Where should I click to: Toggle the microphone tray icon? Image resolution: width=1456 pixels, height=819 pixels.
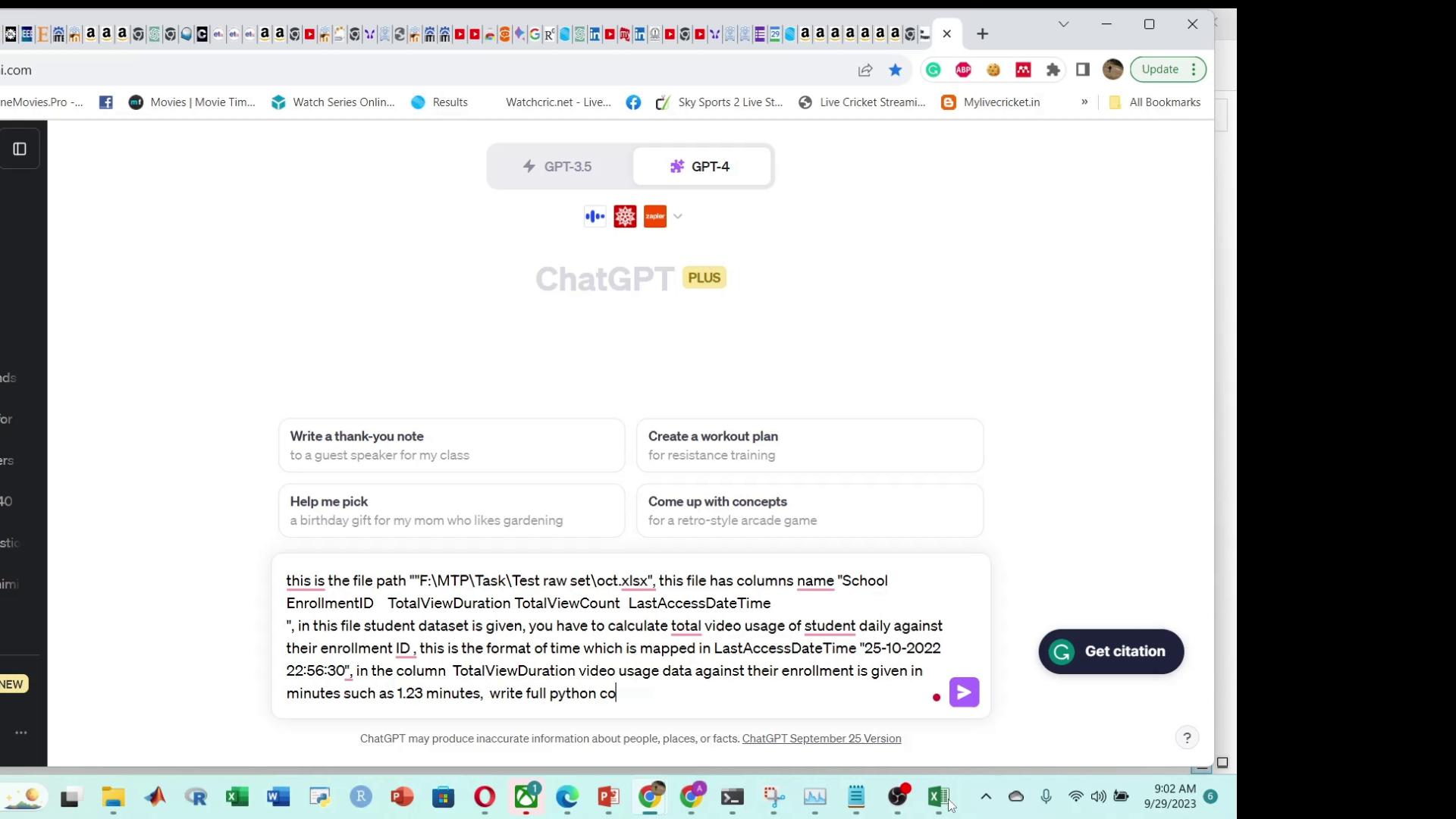1046,796
